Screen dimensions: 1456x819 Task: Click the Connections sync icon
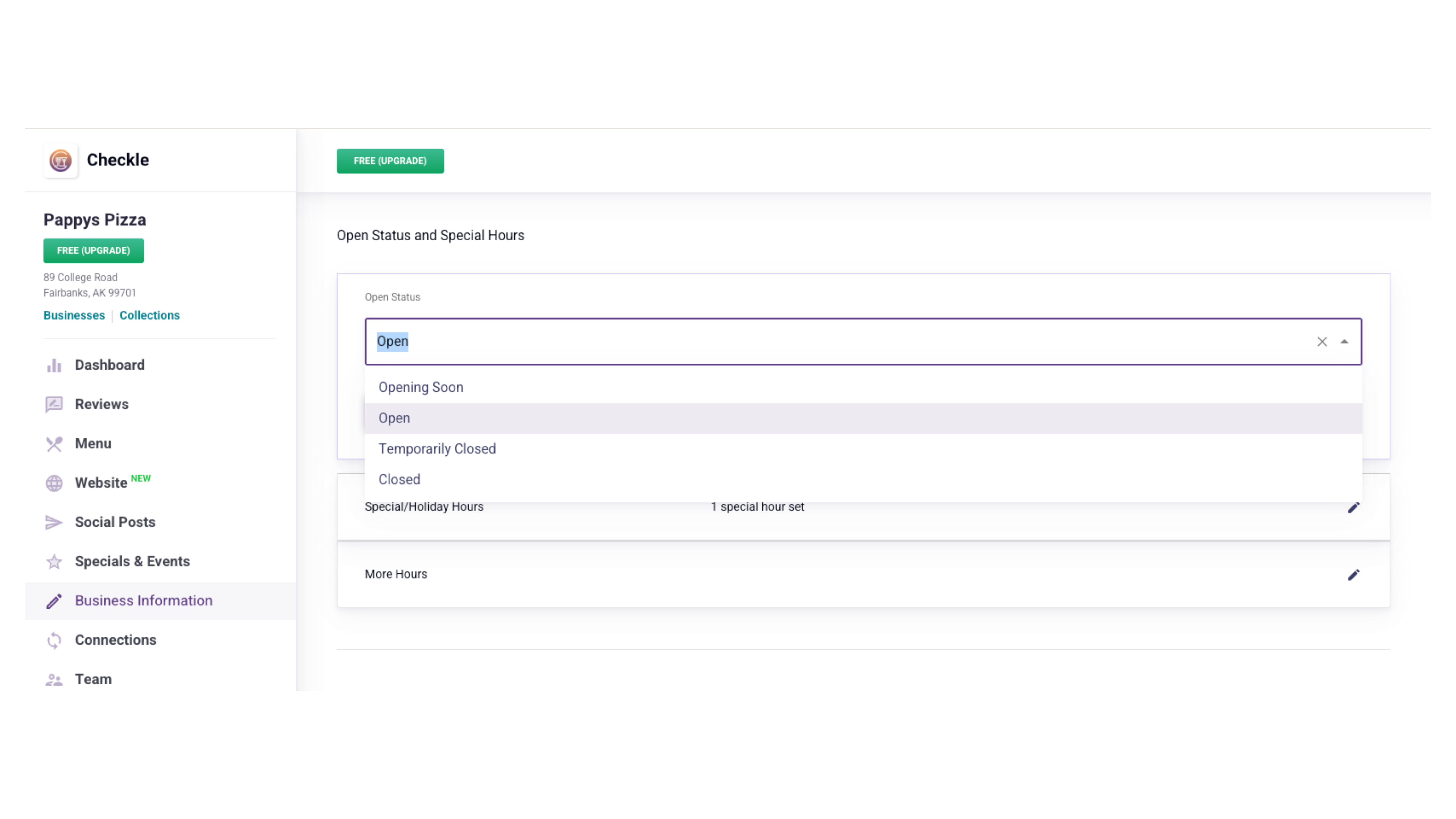pyautogui.click(x=54, y=640)
